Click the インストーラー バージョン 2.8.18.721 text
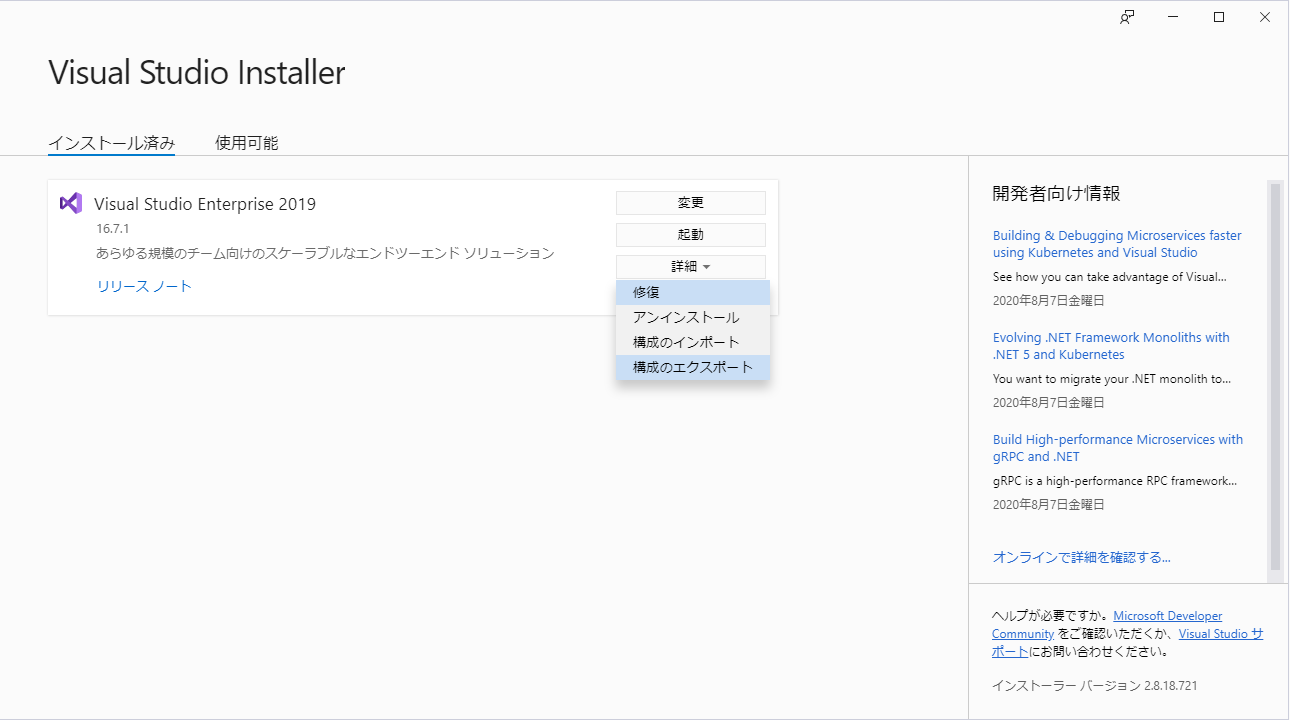The width and height of the screenshot is (1290, 720). (1094, 686)
